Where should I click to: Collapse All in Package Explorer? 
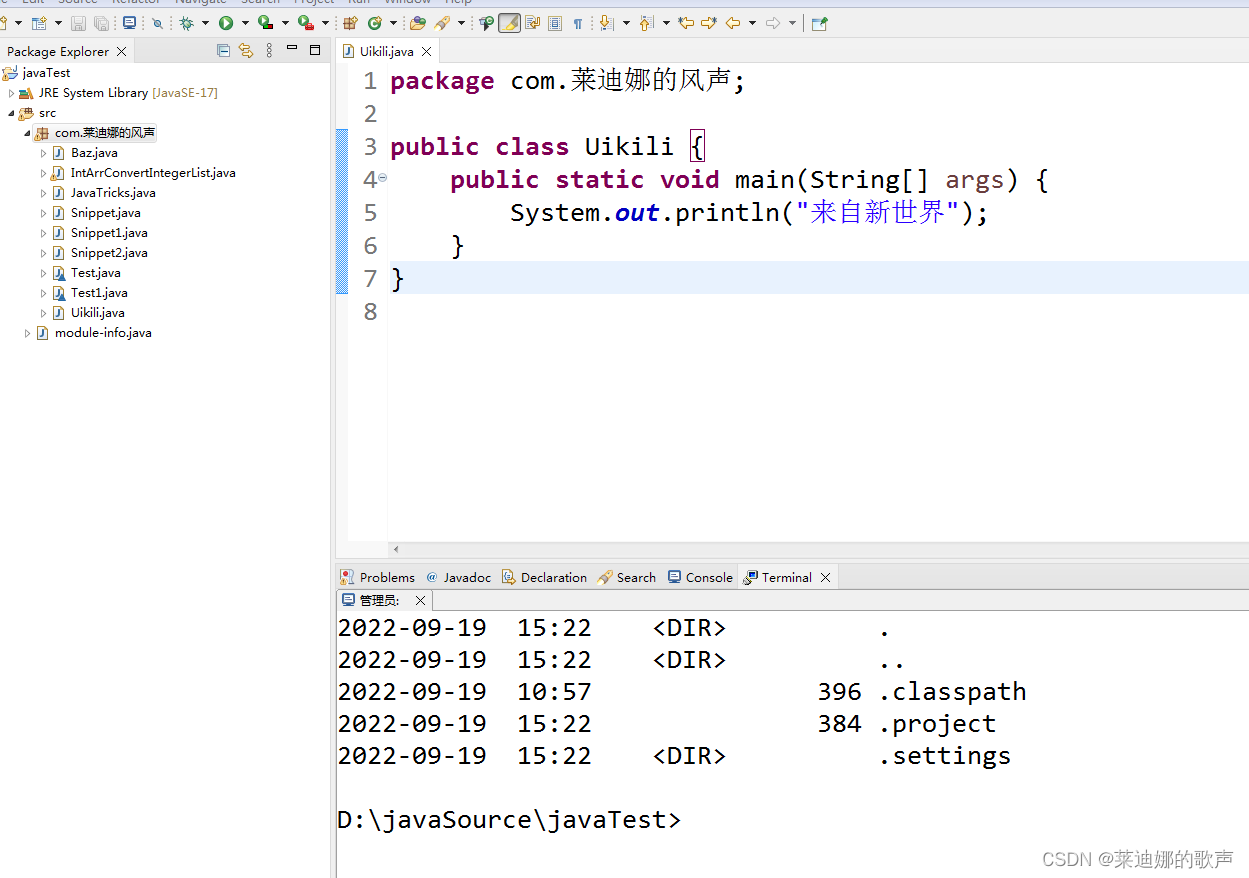(x=224, y=50)
